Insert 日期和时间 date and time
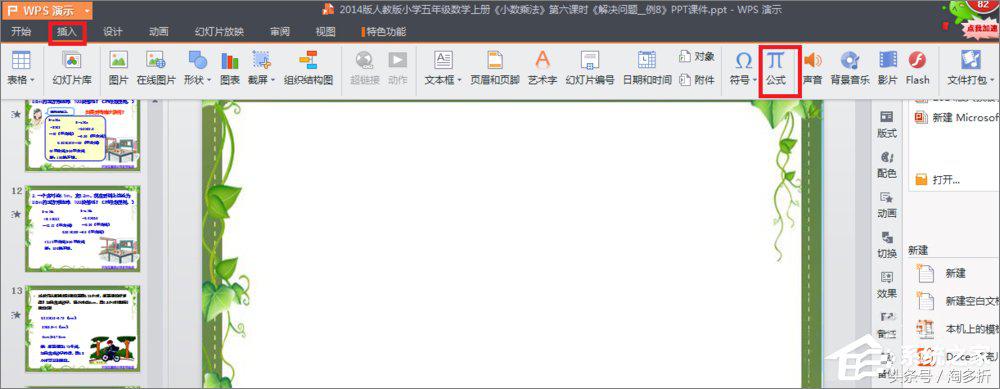1000x389 pixels. pos(647,69)
